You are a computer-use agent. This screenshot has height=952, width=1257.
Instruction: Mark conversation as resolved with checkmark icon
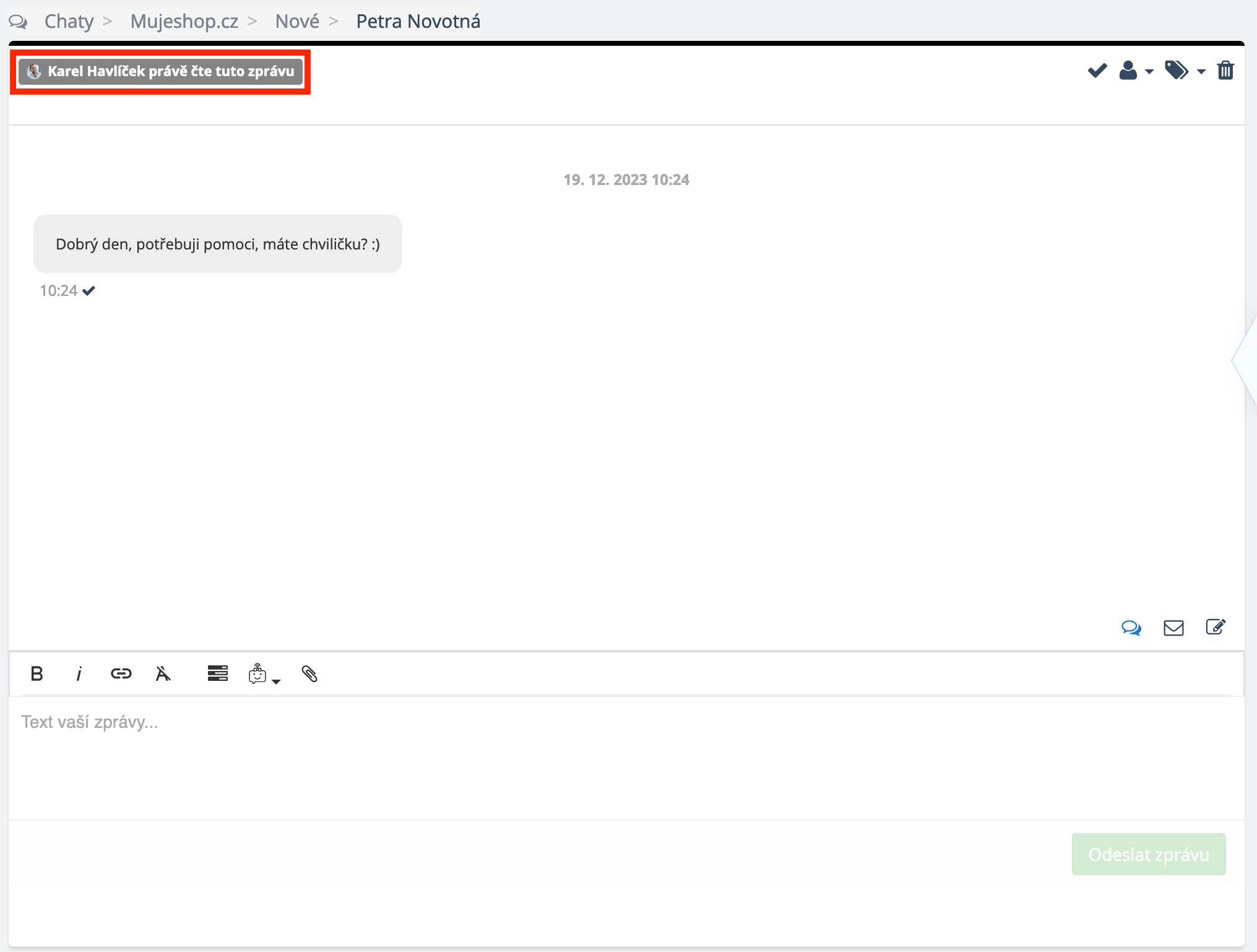pyautogui.click(x=1097, y=71)
